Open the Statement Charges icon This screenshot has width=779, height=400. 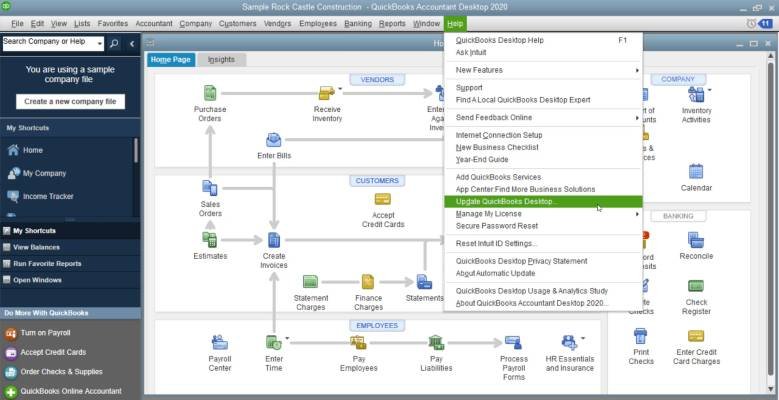[311, 282]
